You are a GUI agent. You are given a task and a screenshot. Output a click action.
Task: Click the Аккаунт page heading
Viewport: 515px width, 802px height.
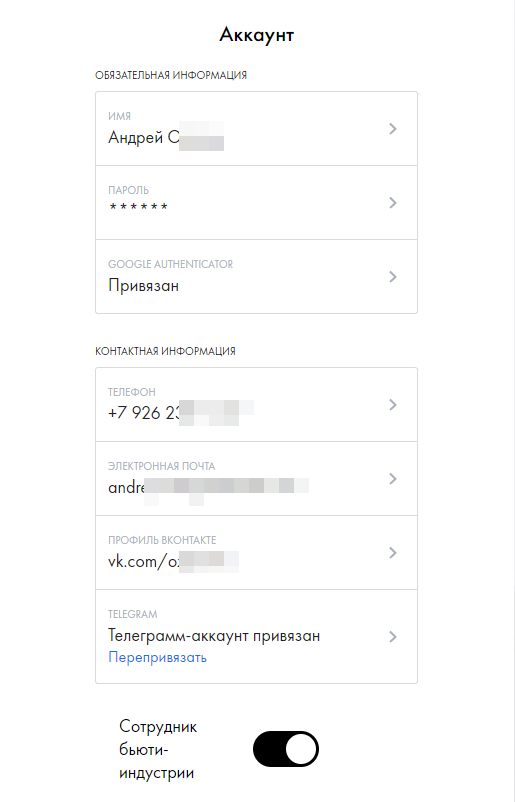[x=257, y=35]
